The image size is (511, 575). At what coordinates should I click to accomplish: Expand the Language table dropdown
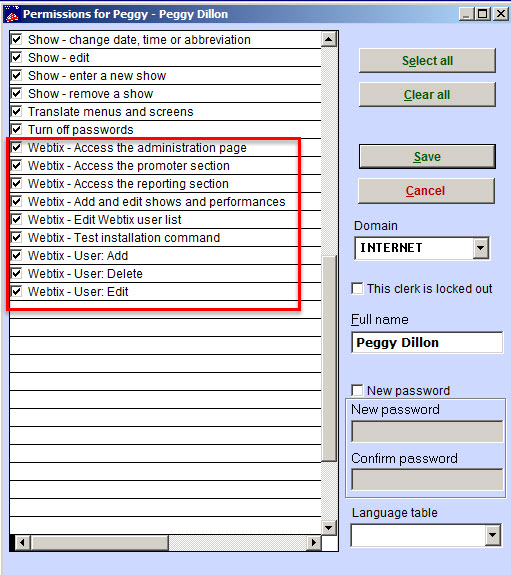tap(492, 535)
